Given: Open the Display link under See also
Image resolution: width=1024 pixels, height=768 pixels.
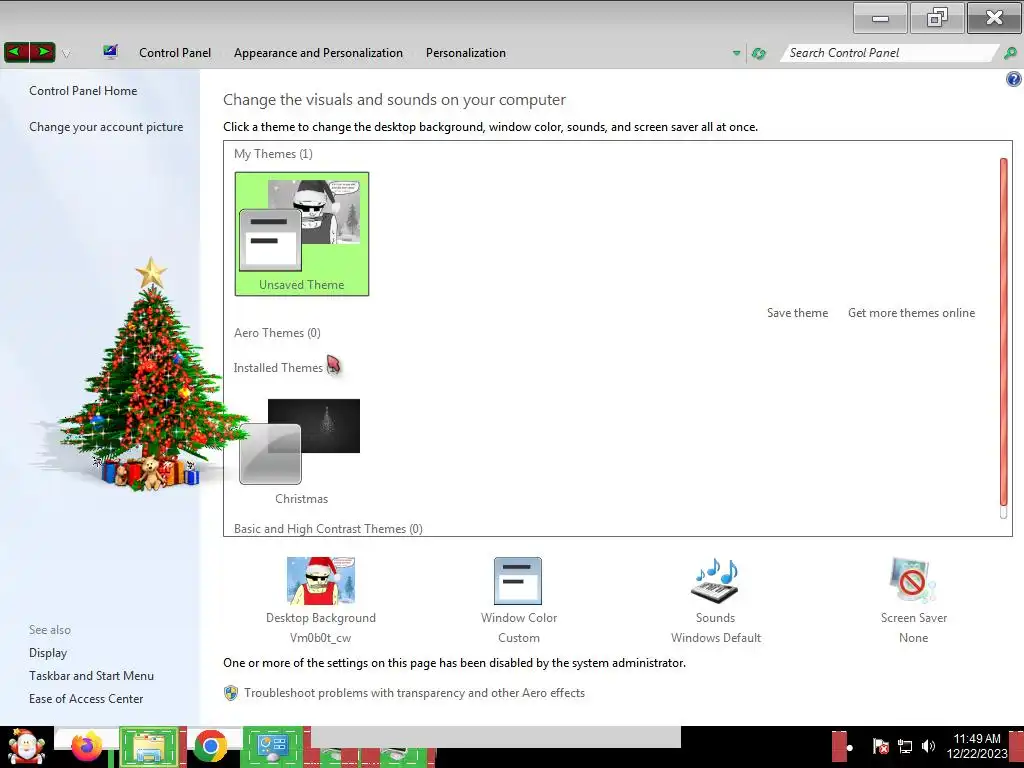Looking at the screenshot, I should [x=48, y=653].
